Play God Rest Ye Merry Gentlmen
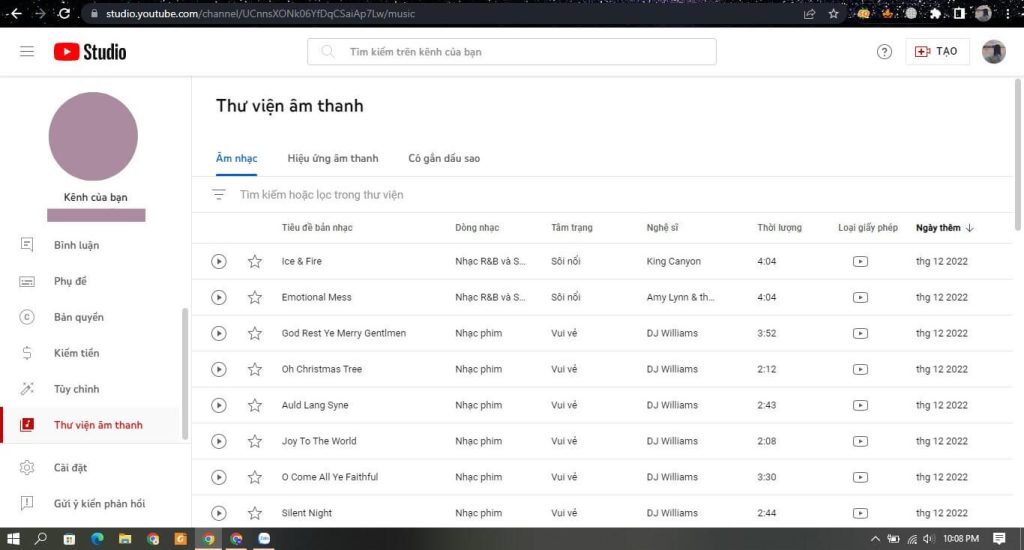Image resolution: width=1024 pixels, height=550 pixels. [219, 333]
